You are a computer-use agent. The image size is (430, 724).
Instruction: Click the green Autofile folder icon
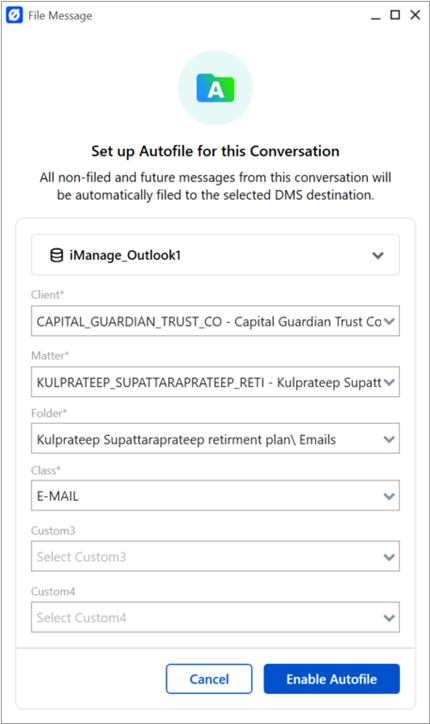pyautogui.click(x=215, y=88)
